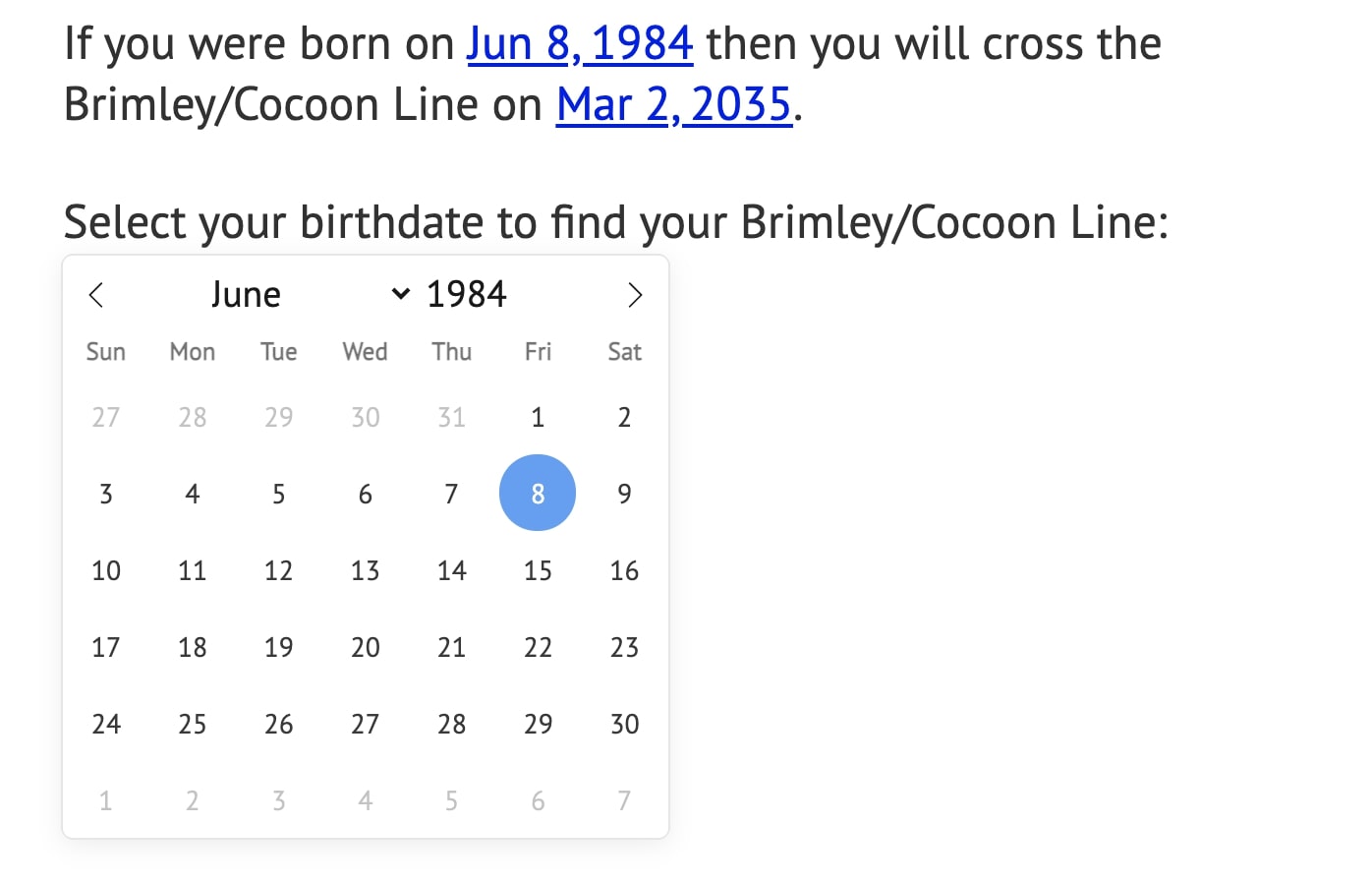1372x883 pixels.
Task: Select the highlighted date 8
Action: [x=538, y=493]
